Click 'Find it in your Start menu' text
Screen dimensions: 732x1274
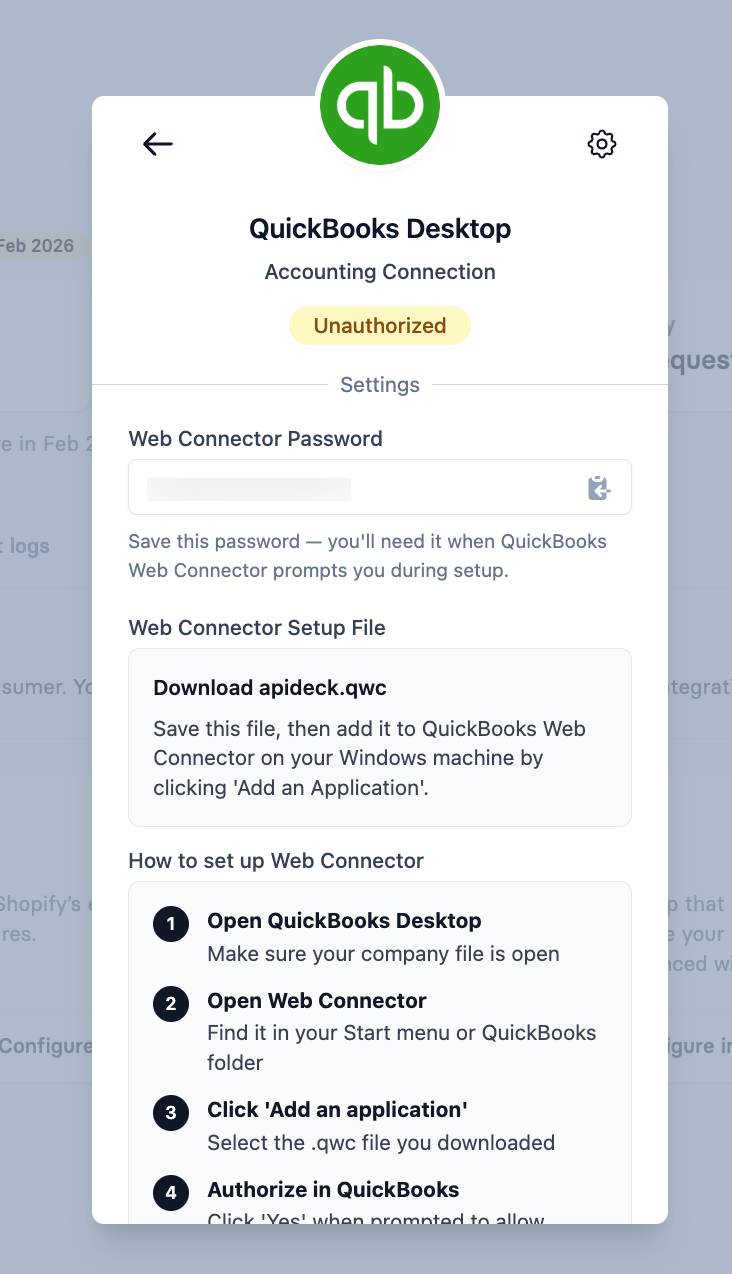coord(402,1046)
